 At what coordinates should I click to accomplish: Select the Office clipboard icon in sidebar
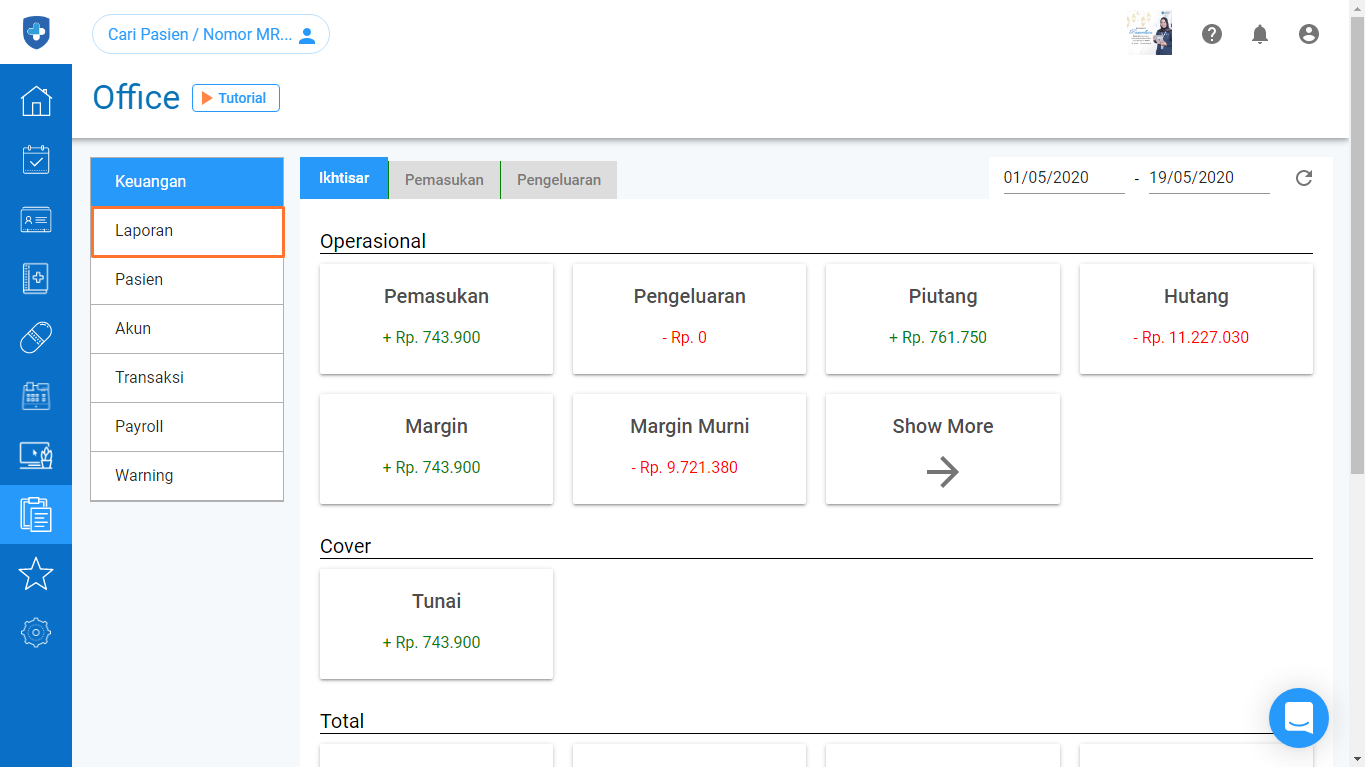coord(36,514)
